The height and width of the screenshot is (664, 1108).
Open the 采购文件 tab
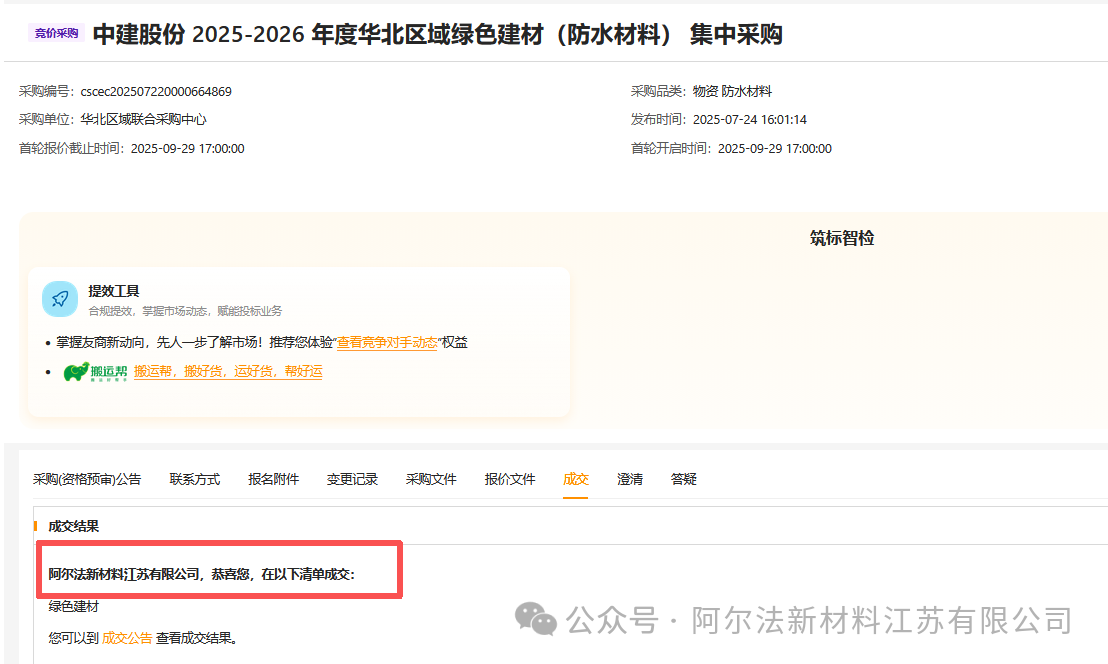coord(431,480)
